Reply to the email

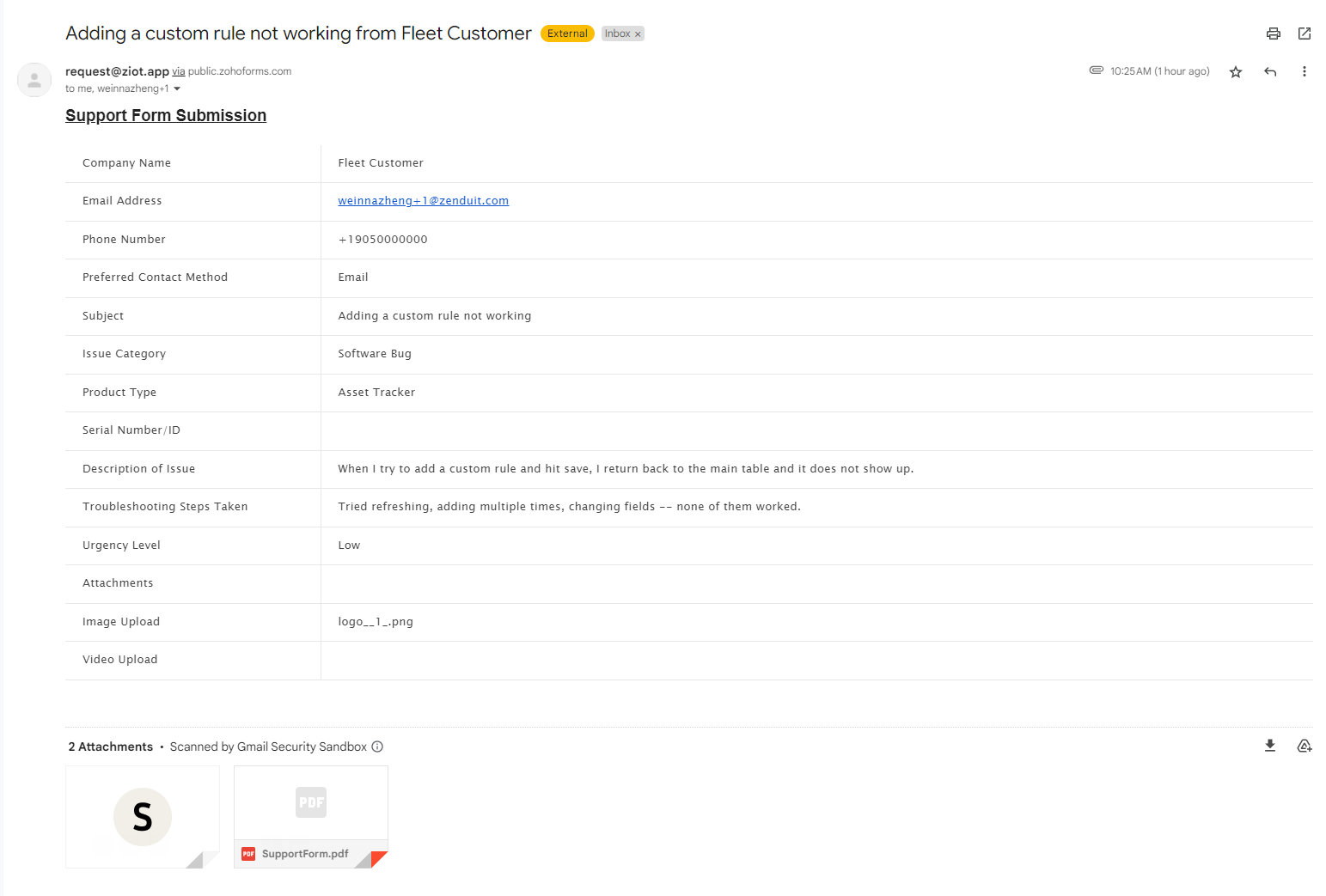click(x=1269, y=72)
